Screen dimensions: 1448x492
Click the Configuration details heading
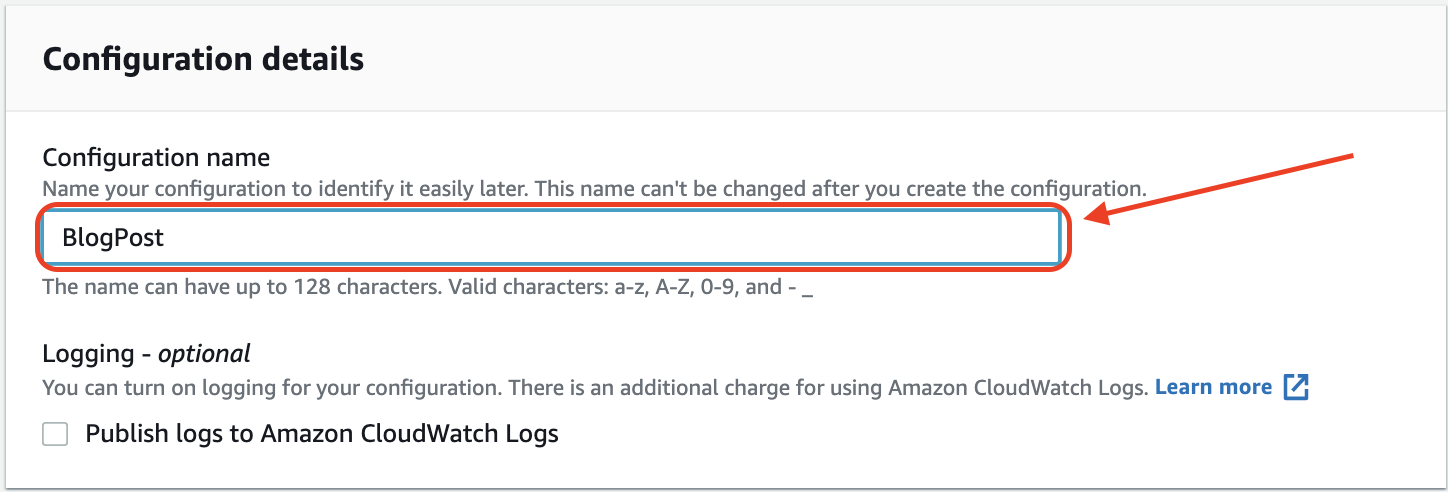tap(203, 59)
